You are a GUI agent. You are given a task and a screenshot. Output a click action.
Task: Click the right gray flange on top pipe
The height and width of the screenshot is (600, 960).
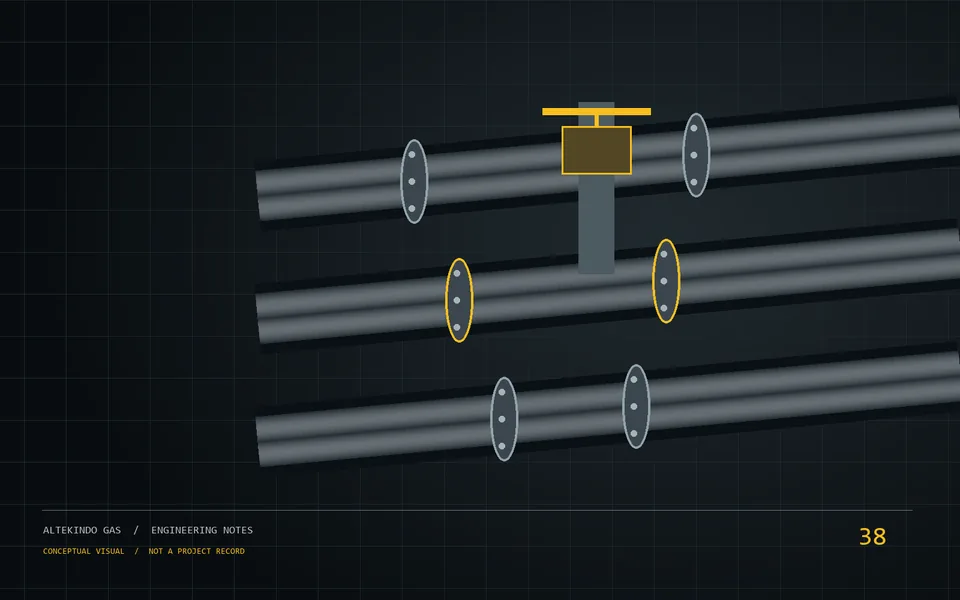pos(696,155)
